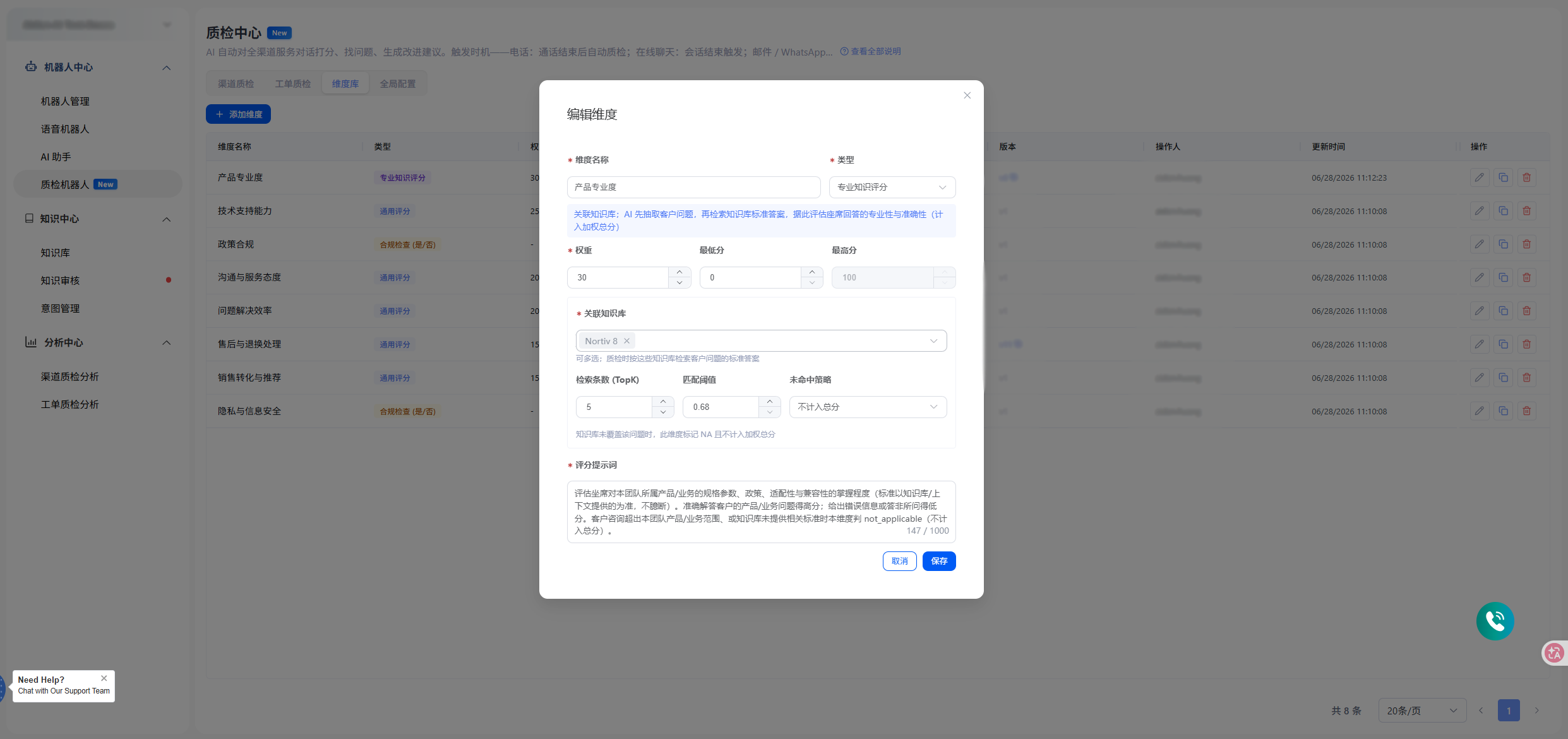Click the edit pencil icon for 技术支持能力 row
Image resolution: width=1568 pixels, height=739 pixels.
[1480, 211]
